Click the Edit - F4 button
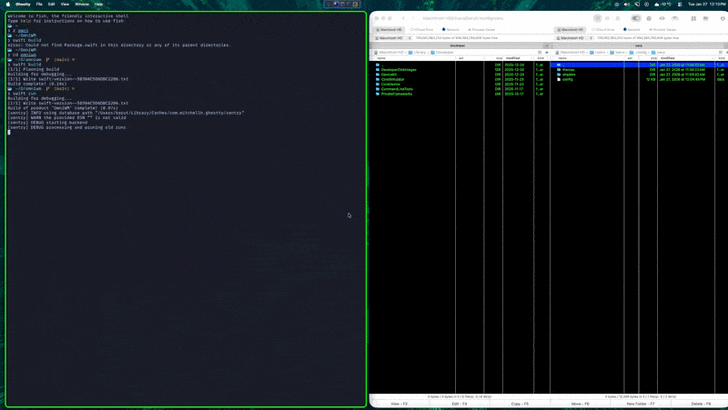728x410 pixels. 459,404
